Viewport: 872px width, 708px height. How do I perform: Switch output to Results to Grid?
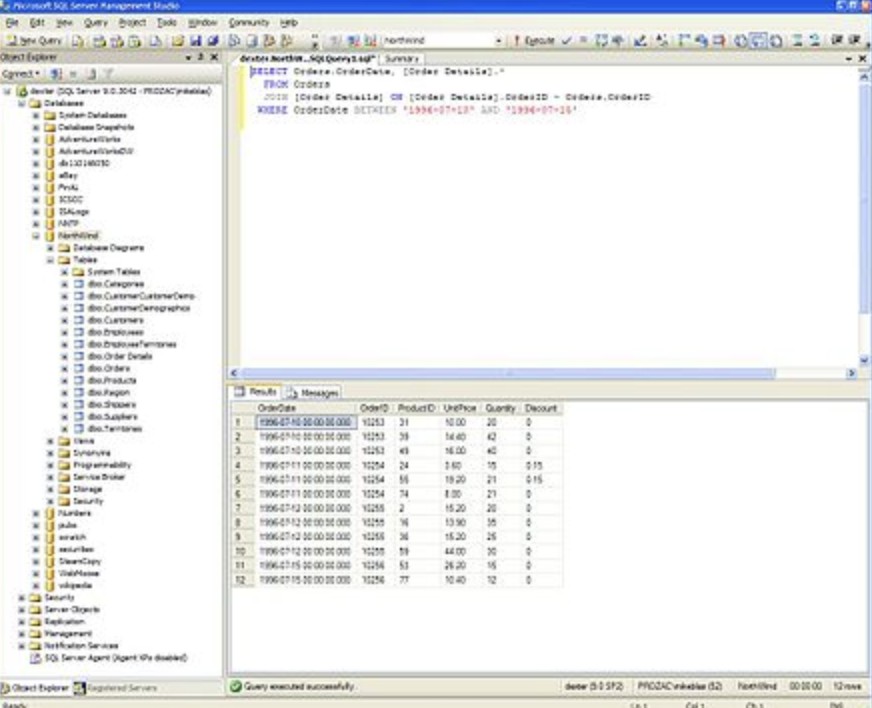click(758, 40)
